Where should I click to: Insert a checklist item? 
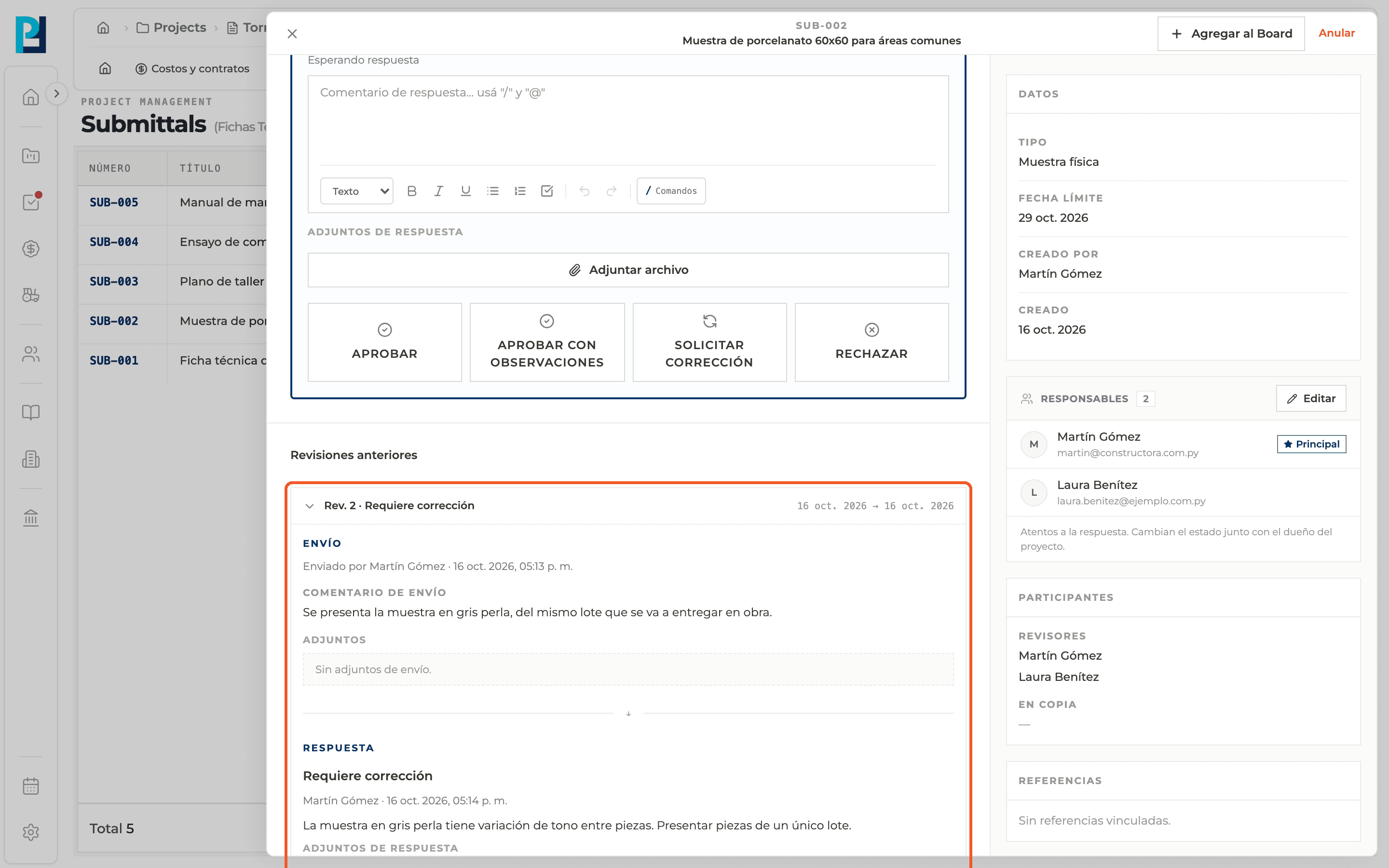point(547,191)
